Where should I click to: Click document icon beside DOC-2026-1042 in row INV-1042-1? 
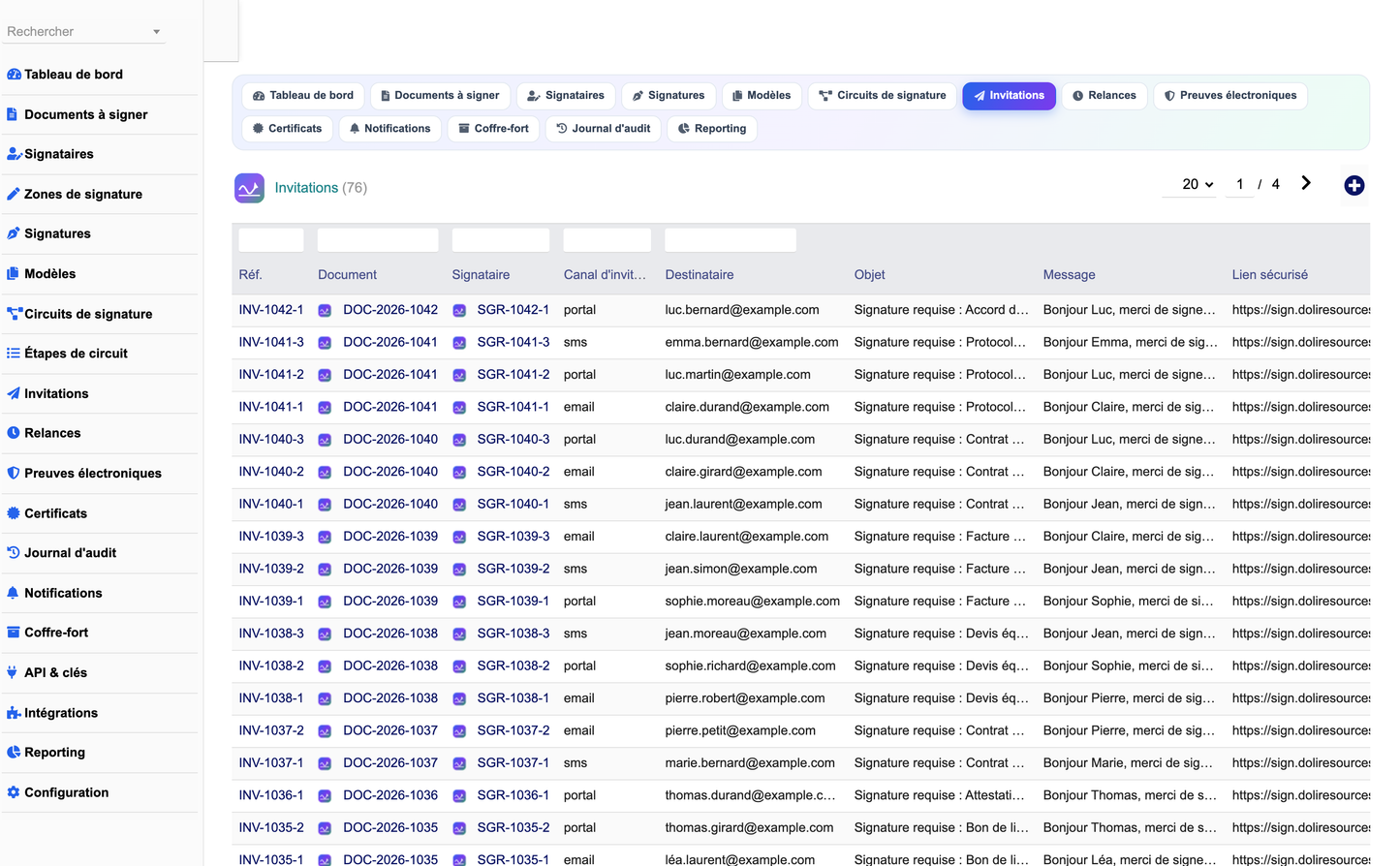(325, 311)
